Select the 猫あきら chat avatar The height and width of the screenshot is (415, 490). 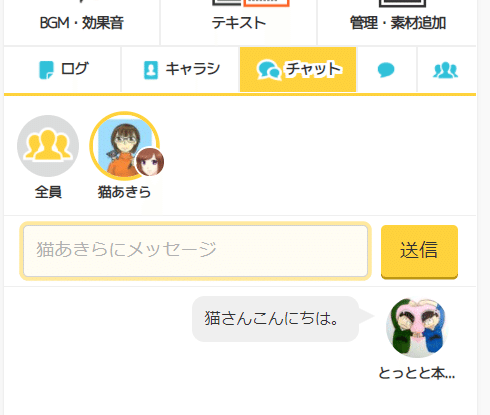(x=124, y=146)
